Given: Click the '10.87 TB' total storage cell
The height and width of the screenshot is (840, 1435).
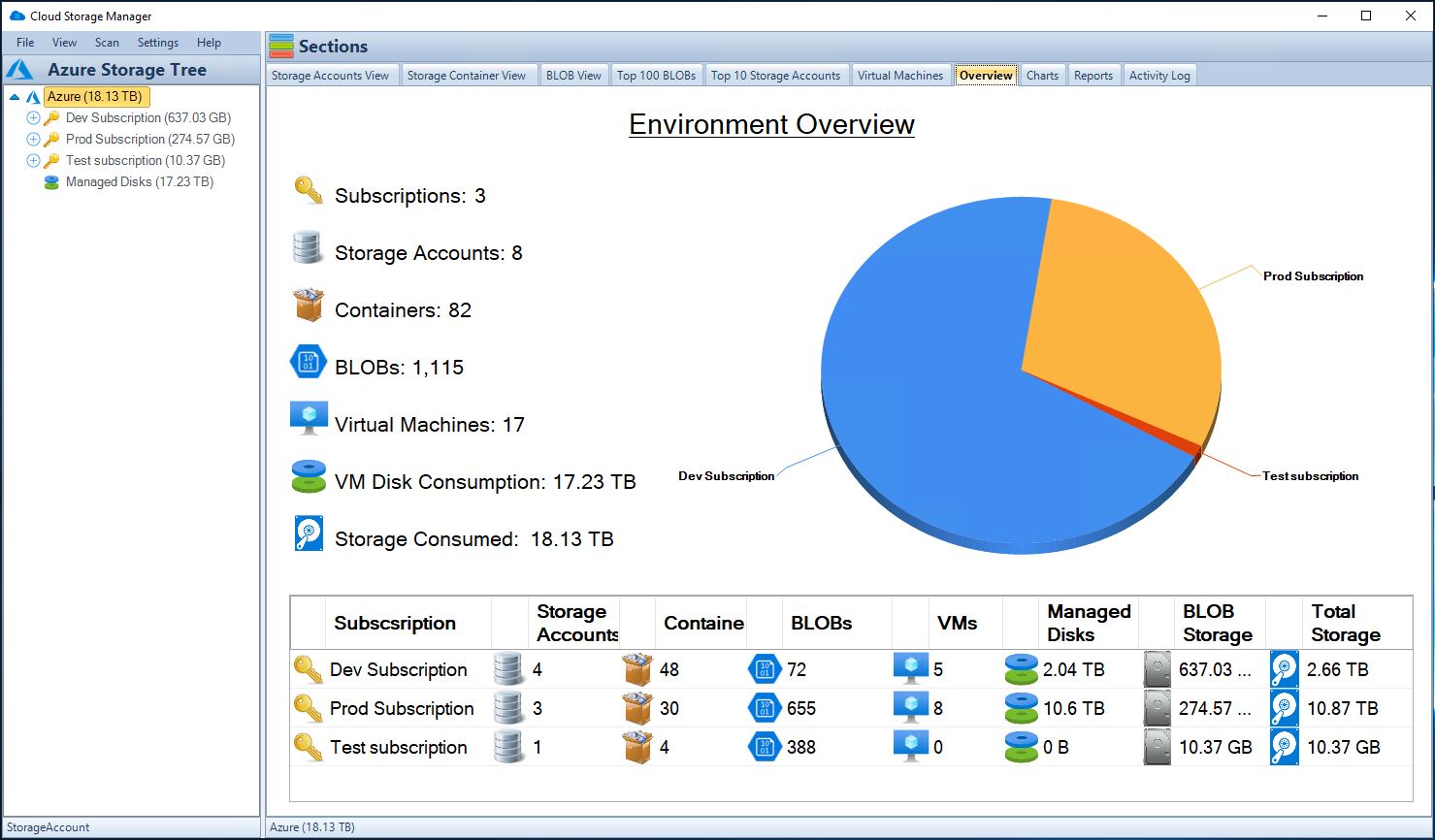Looking at the screenshot, I should coord(1343,708).
